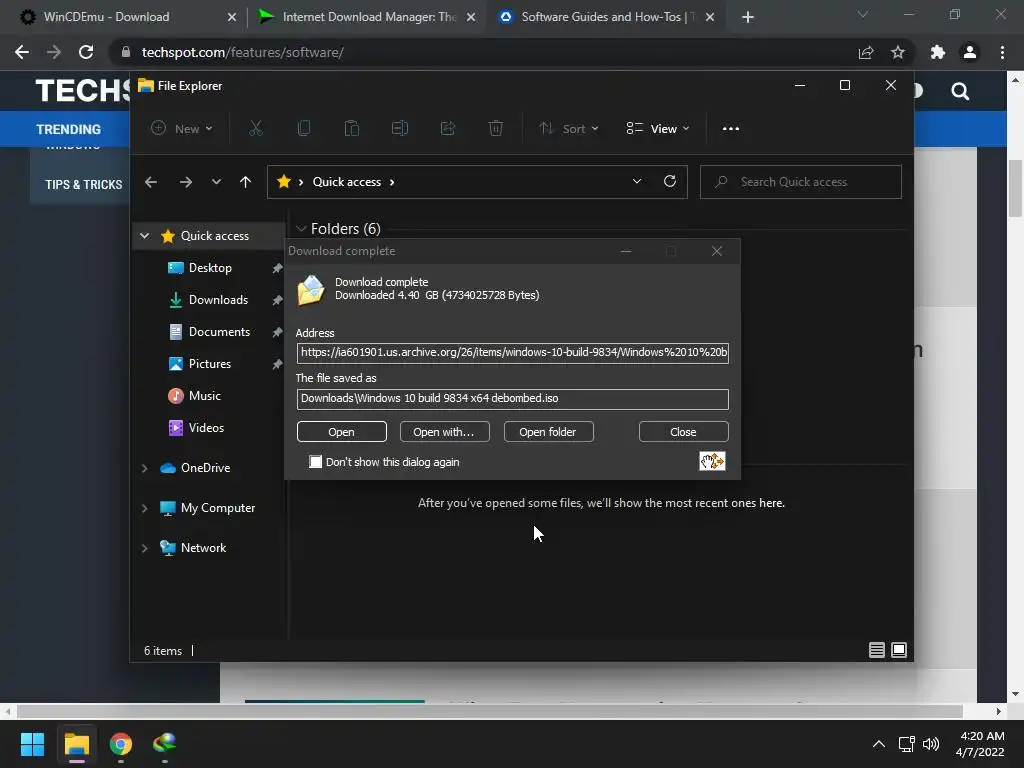Viewport: 1024px width, 768px height.
Task: Click TRENDING in TechSpot navigation bar
Action: pyautogui.click(x=69, y=129)
